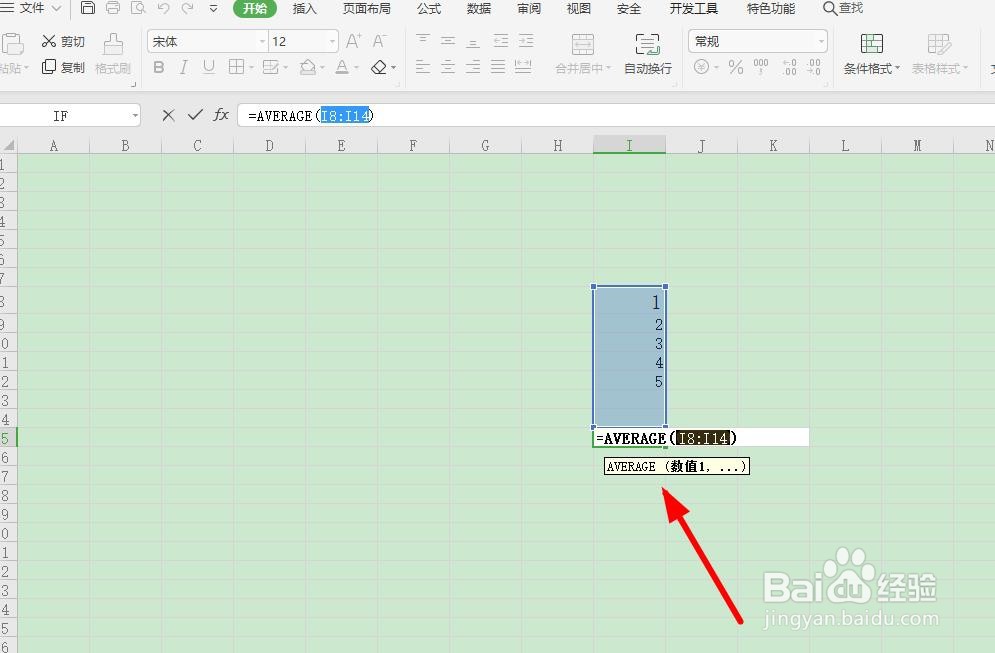The height and width of the screenshot is (653, 995).
Task: Align text to top icon
Action: 423,41
